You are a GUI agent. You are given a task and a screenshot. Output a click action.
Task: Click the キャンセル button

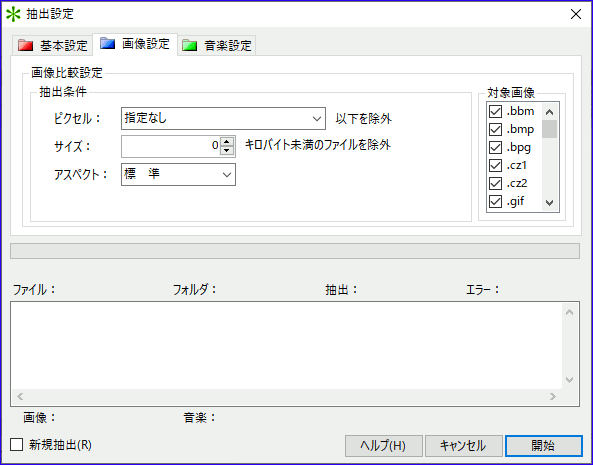click(463, 446)
